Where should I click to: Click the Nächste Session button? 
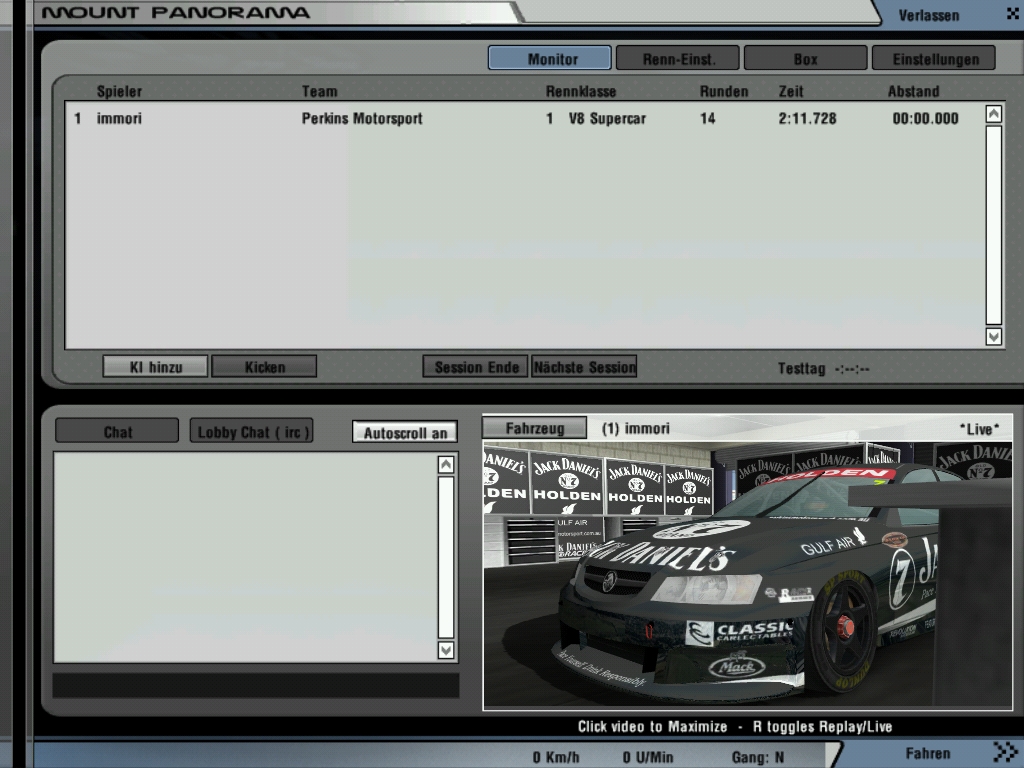(584, 366)
